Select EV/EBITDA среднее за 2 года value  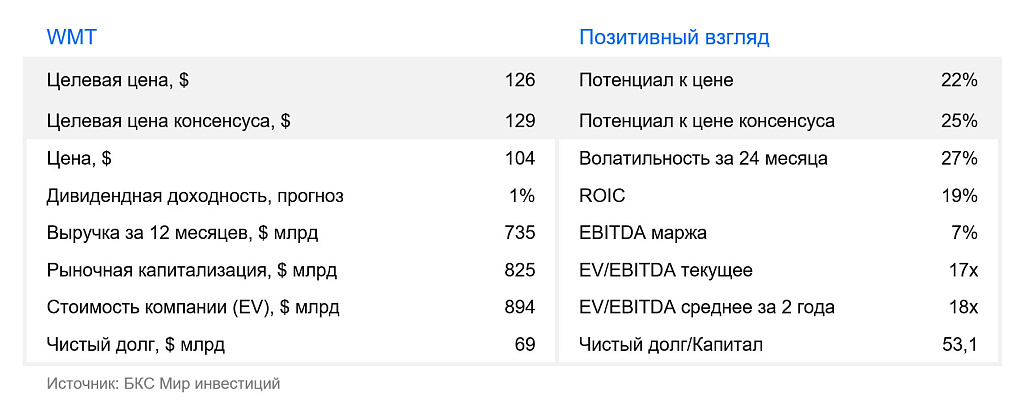pos(963,307)
